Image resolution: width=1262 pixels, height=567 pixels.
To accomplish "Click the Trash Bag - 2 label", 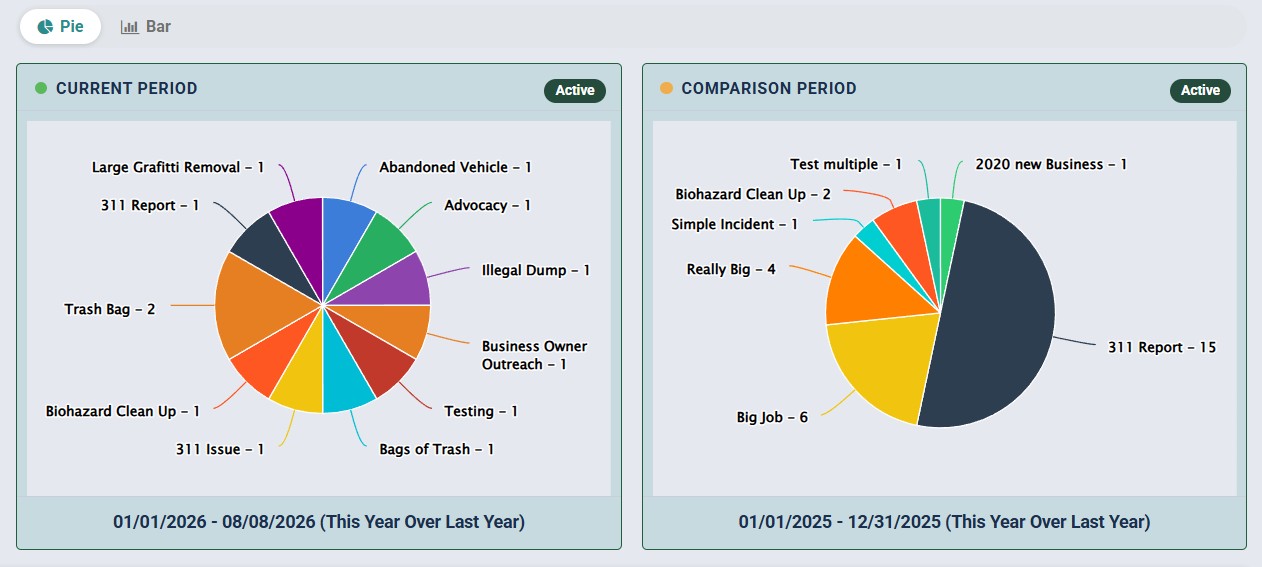I will (x=110, y=309).
